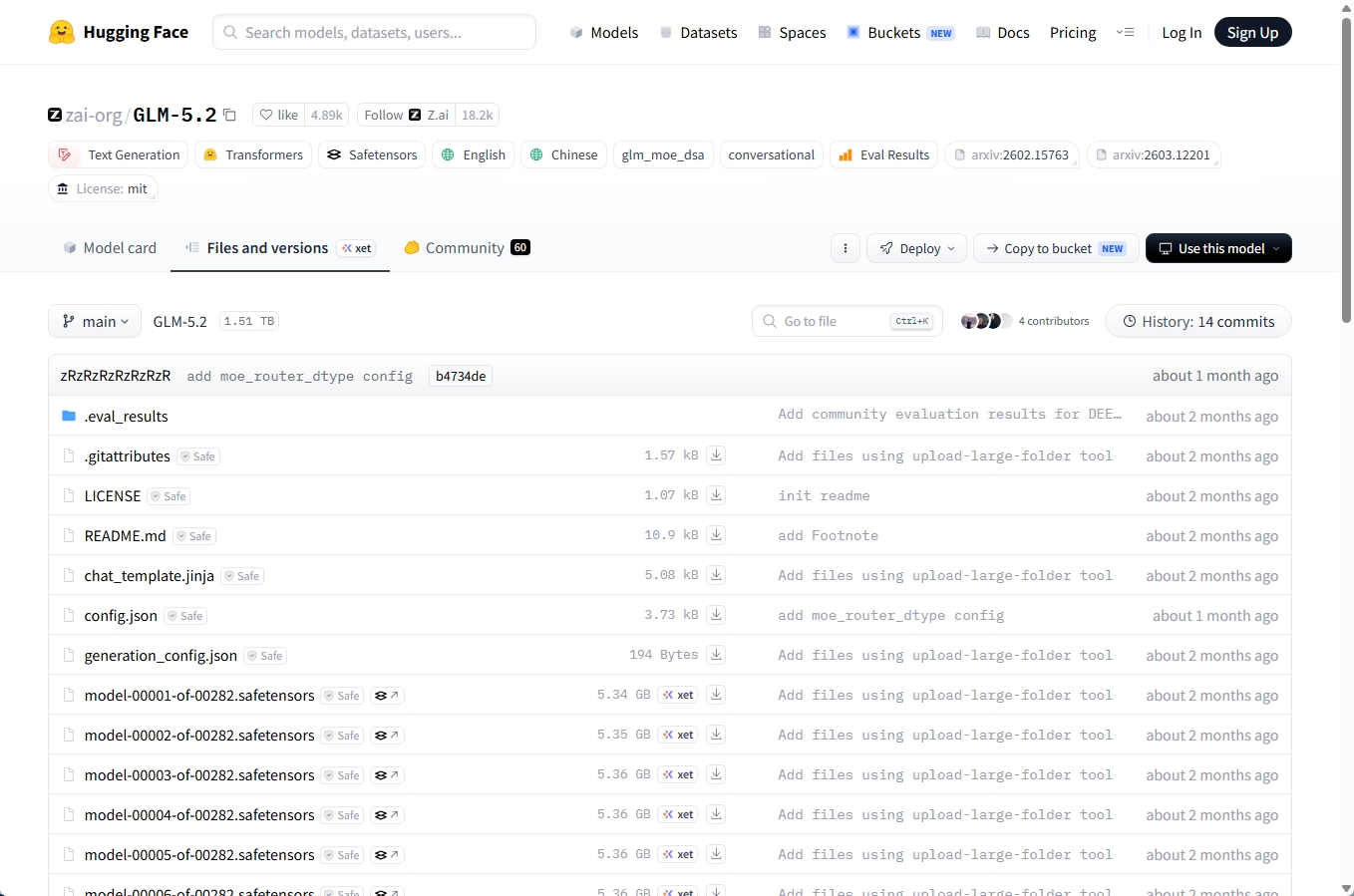Click the page vertical scrollbar

pos(1346,169)
